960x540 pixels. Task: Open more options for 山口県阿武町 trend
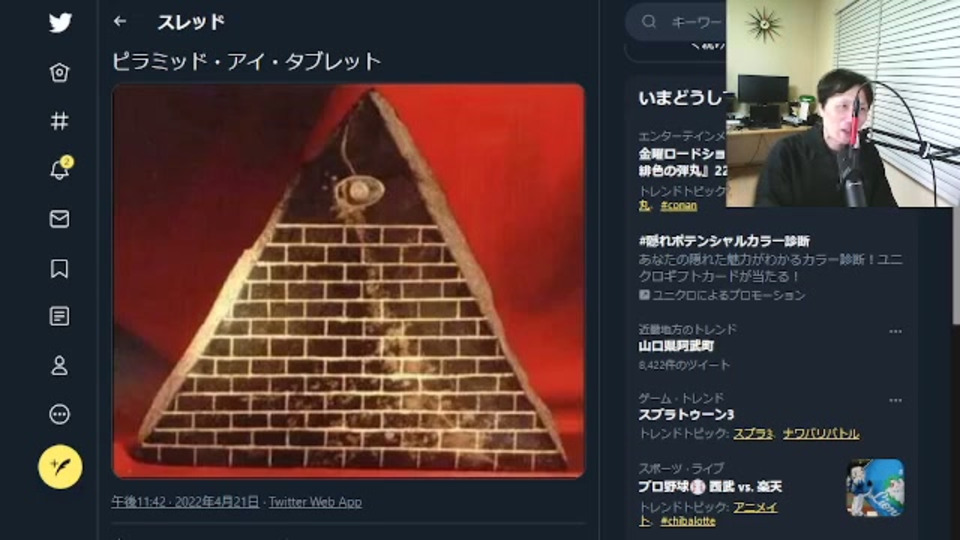[895, 331]
